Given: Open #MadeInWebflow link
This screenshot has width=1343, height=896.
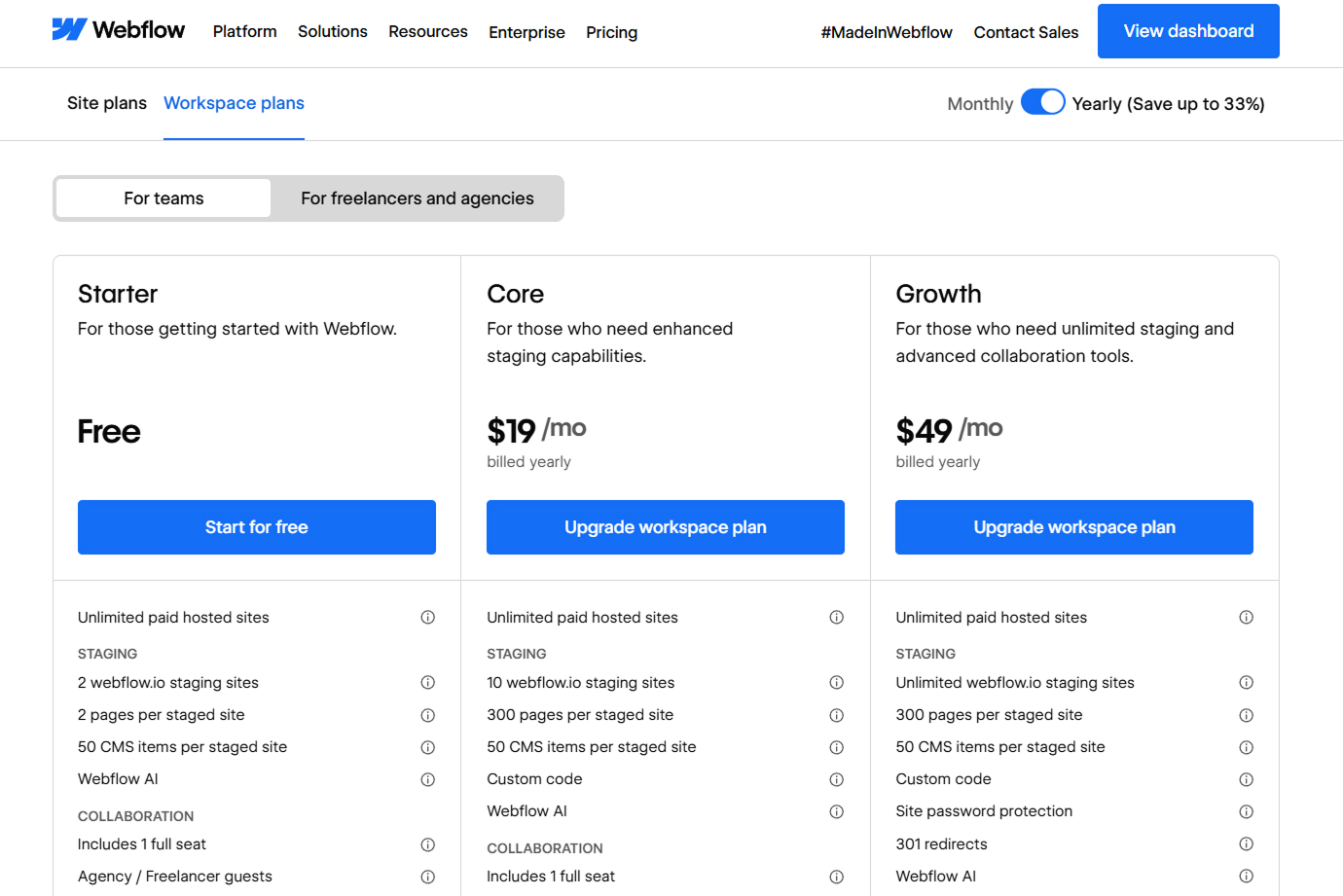Looking at the screenshot, I should [887, 32].
